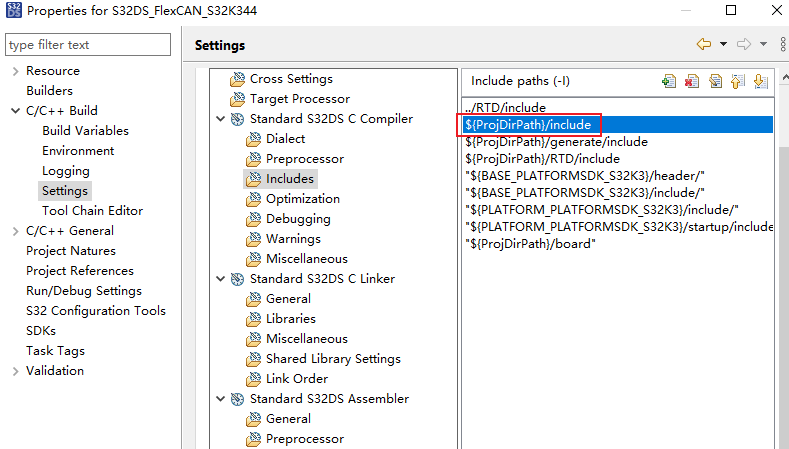Open Task Tags page
Screen dimensions: 789x449
[55, 351]
